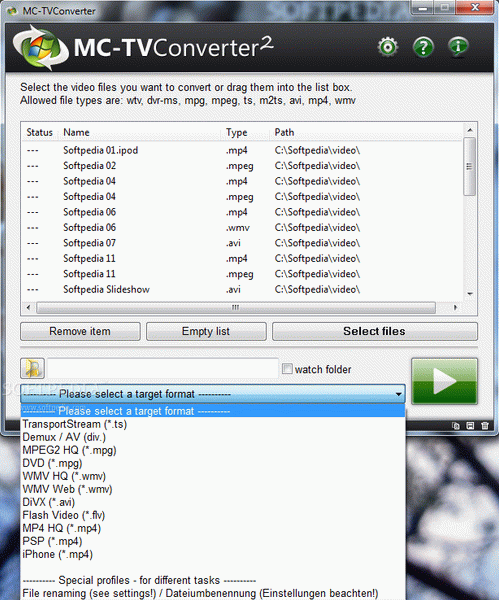This screenshot has height=600, width=499.
Task: Open settings via the gear icon
Action: coord(388,47)
